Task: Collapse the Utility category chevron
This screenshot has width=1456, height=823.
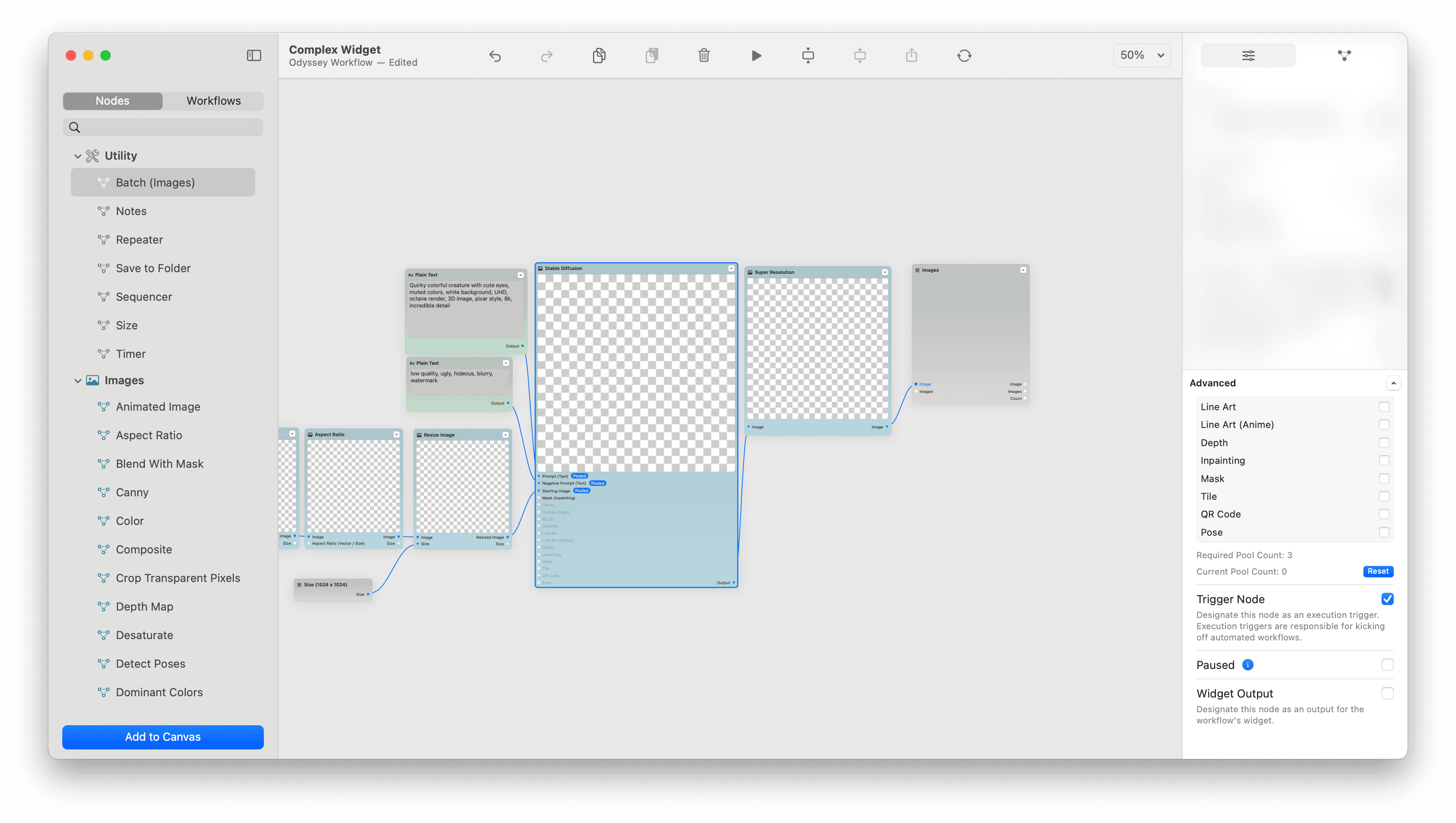Action: (x=77, y=156)
